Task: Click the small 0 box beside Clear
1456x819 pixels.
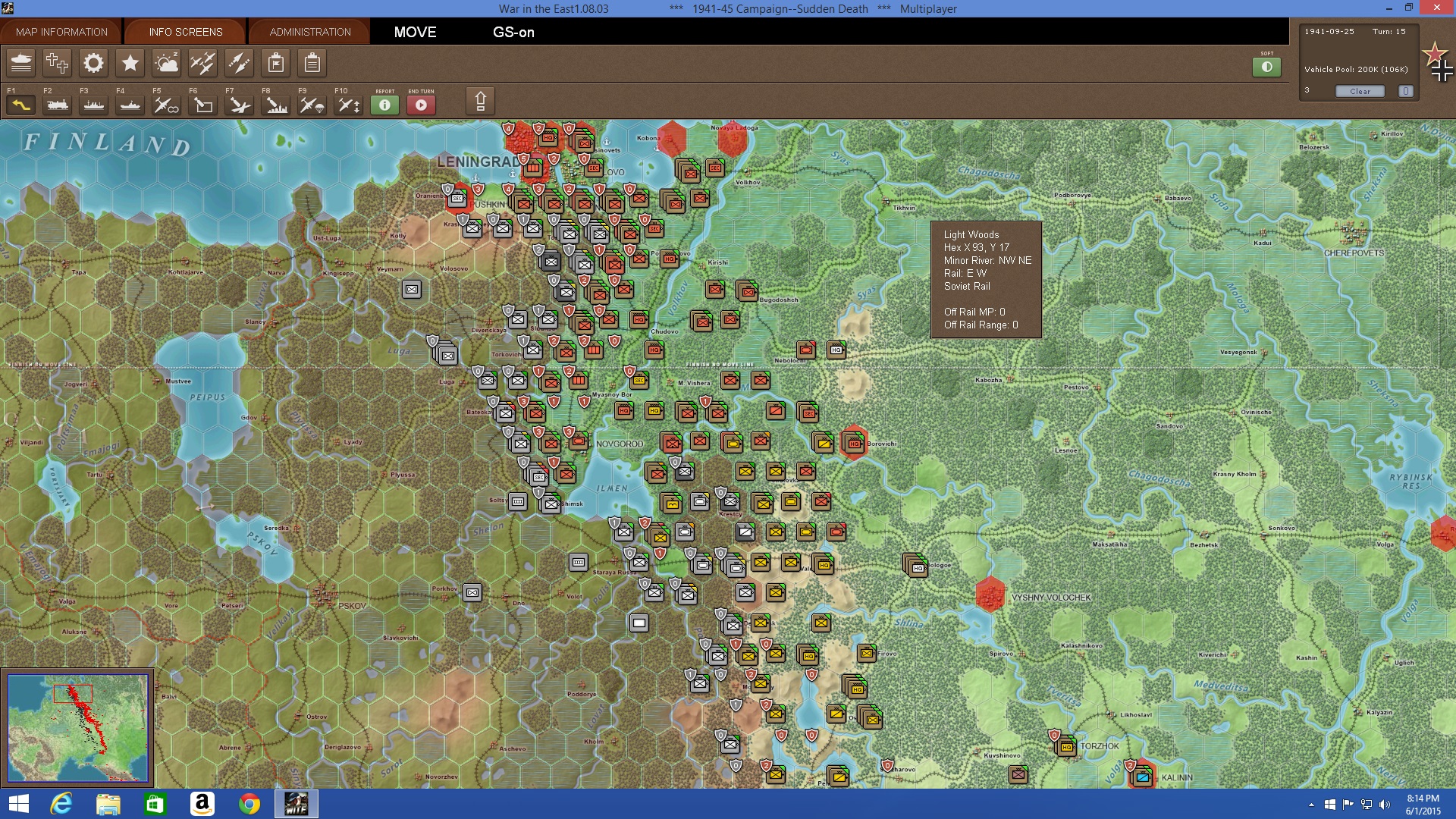Action: [1405, 91]
